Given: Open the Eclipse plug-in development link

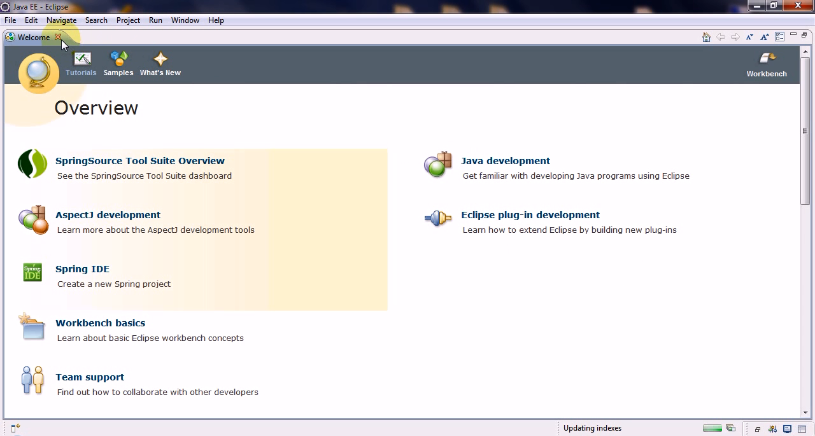Looking at the screenshot, I should pyautogui.click(x=530, y=215).
